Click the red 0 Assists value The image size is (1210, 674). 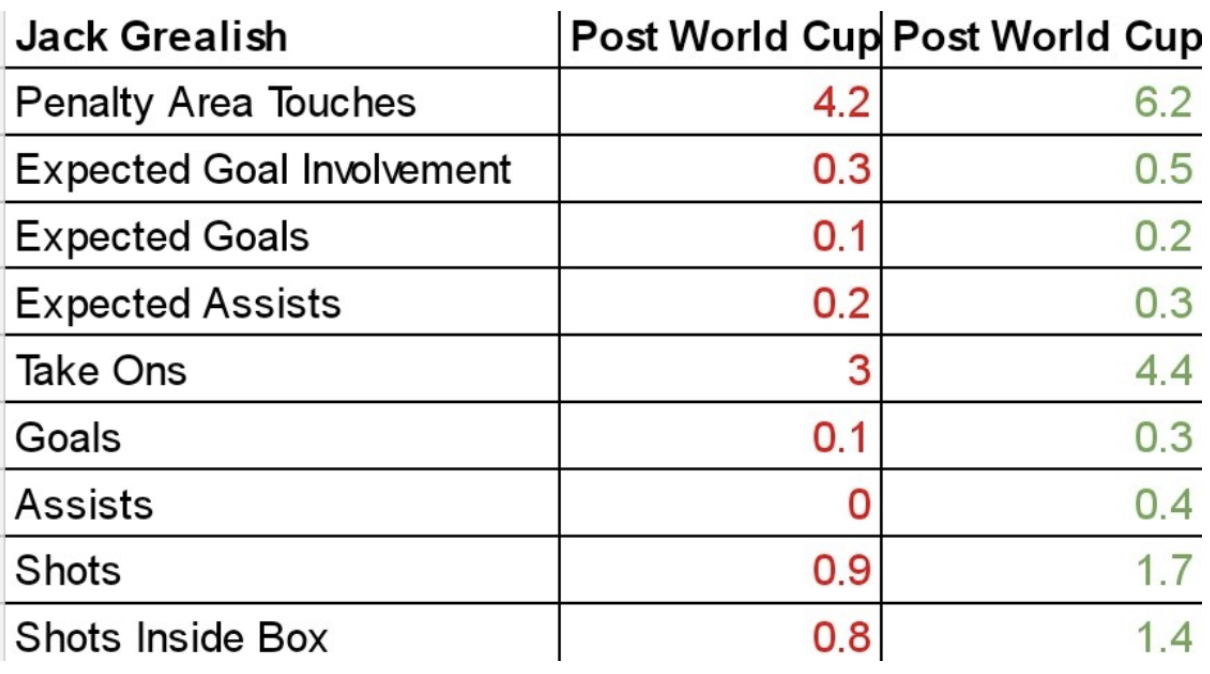(720, 503)
